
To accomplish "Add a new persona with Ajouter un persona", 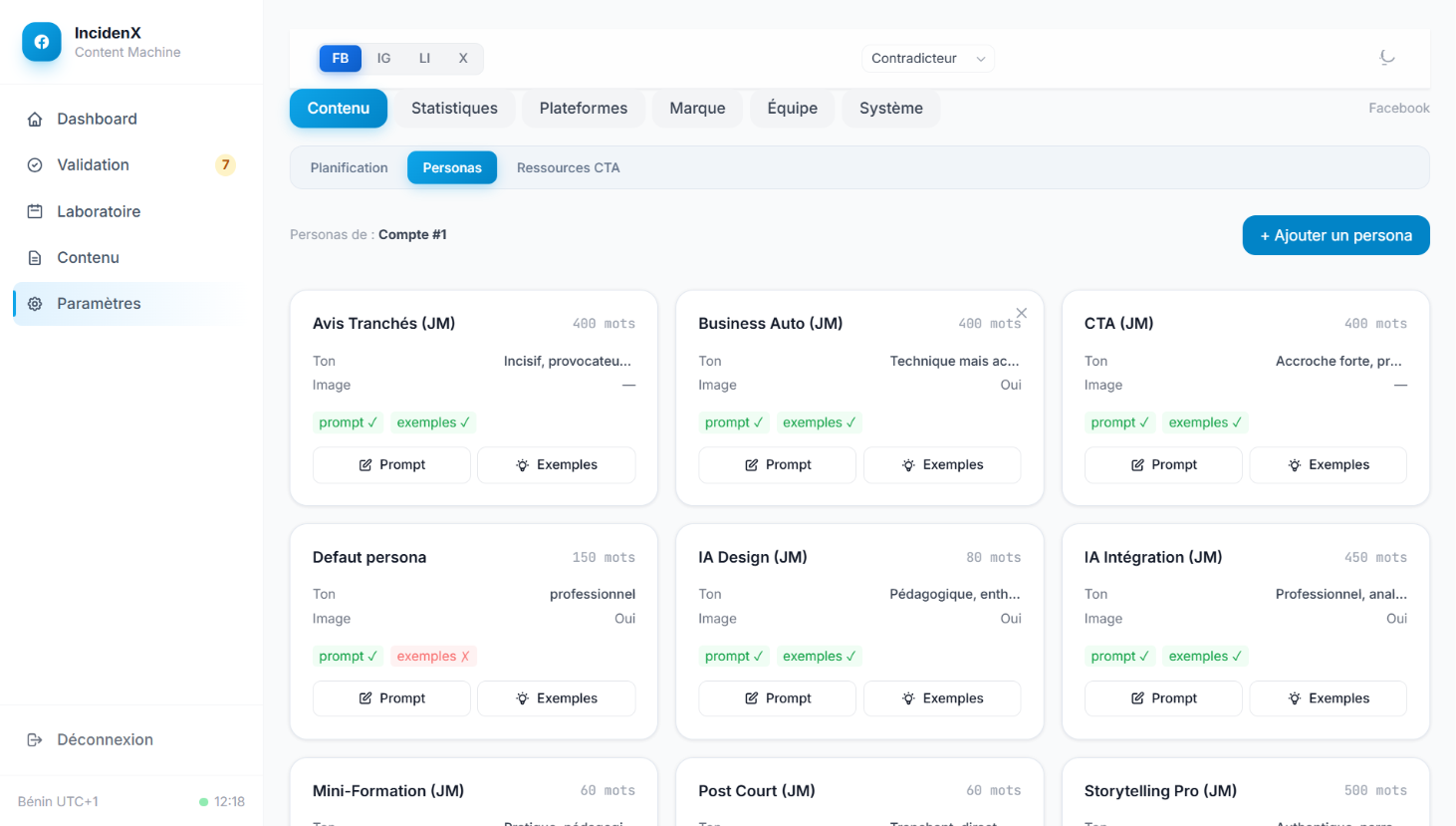I will pos(1336,235).
